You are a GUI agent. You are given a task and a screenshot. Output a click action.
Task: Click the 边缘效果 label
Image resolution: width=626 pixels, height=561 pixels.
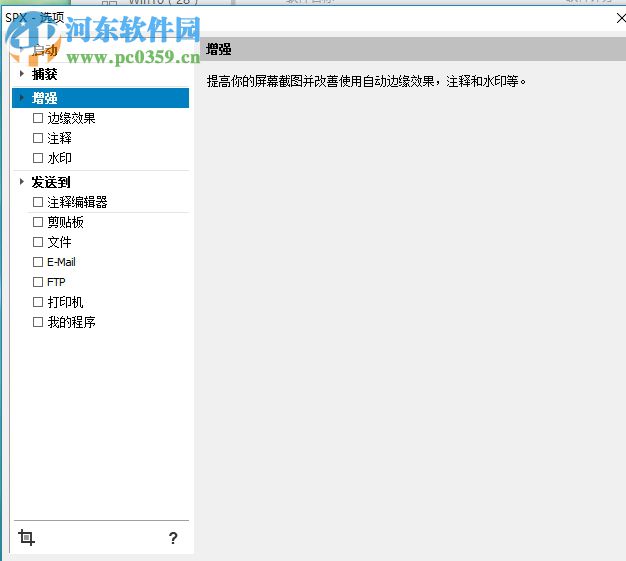pyautogui.click(x=71, y=118)
